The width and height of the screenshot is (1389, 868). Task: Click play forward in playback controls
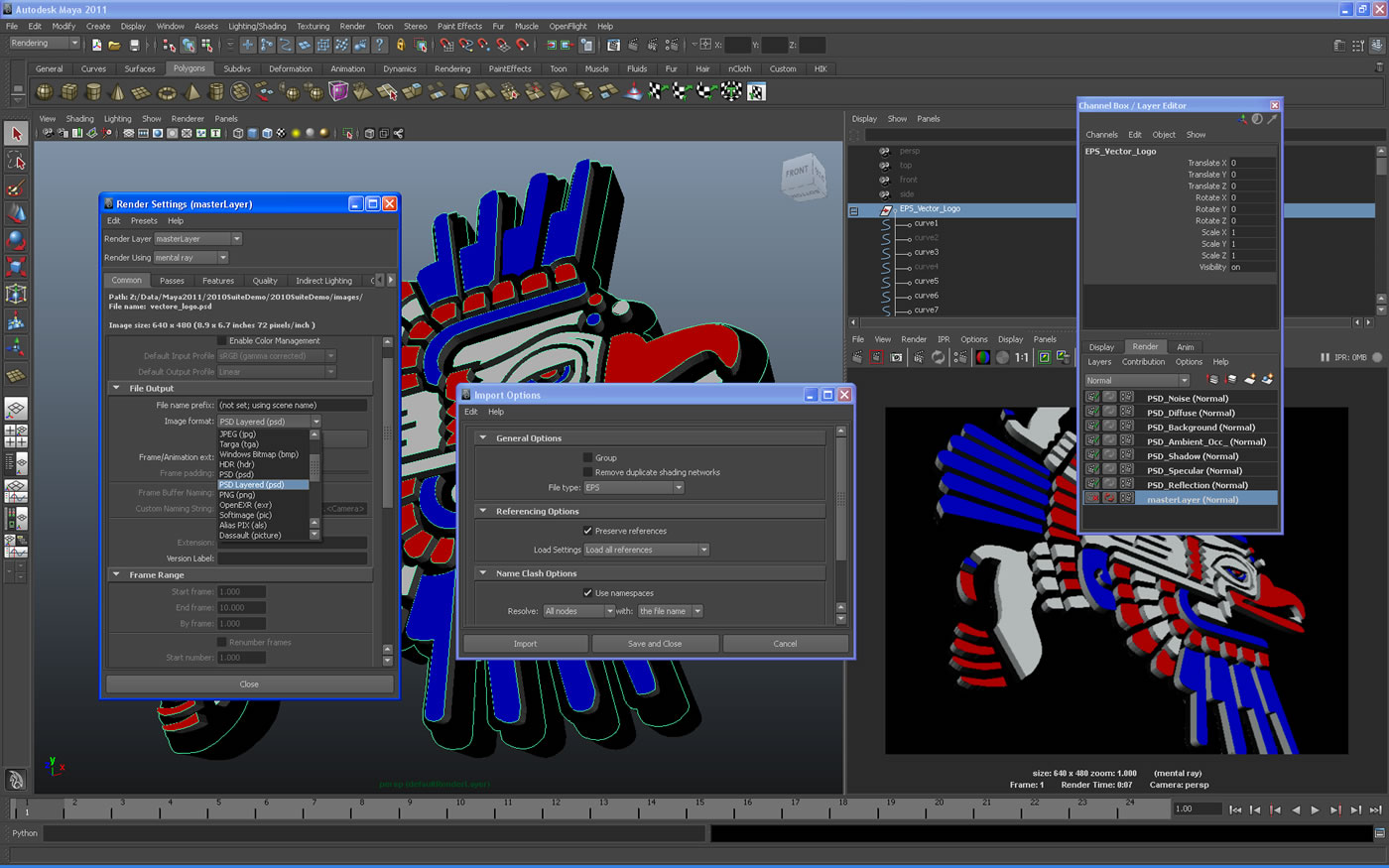tap(1316, 809)
